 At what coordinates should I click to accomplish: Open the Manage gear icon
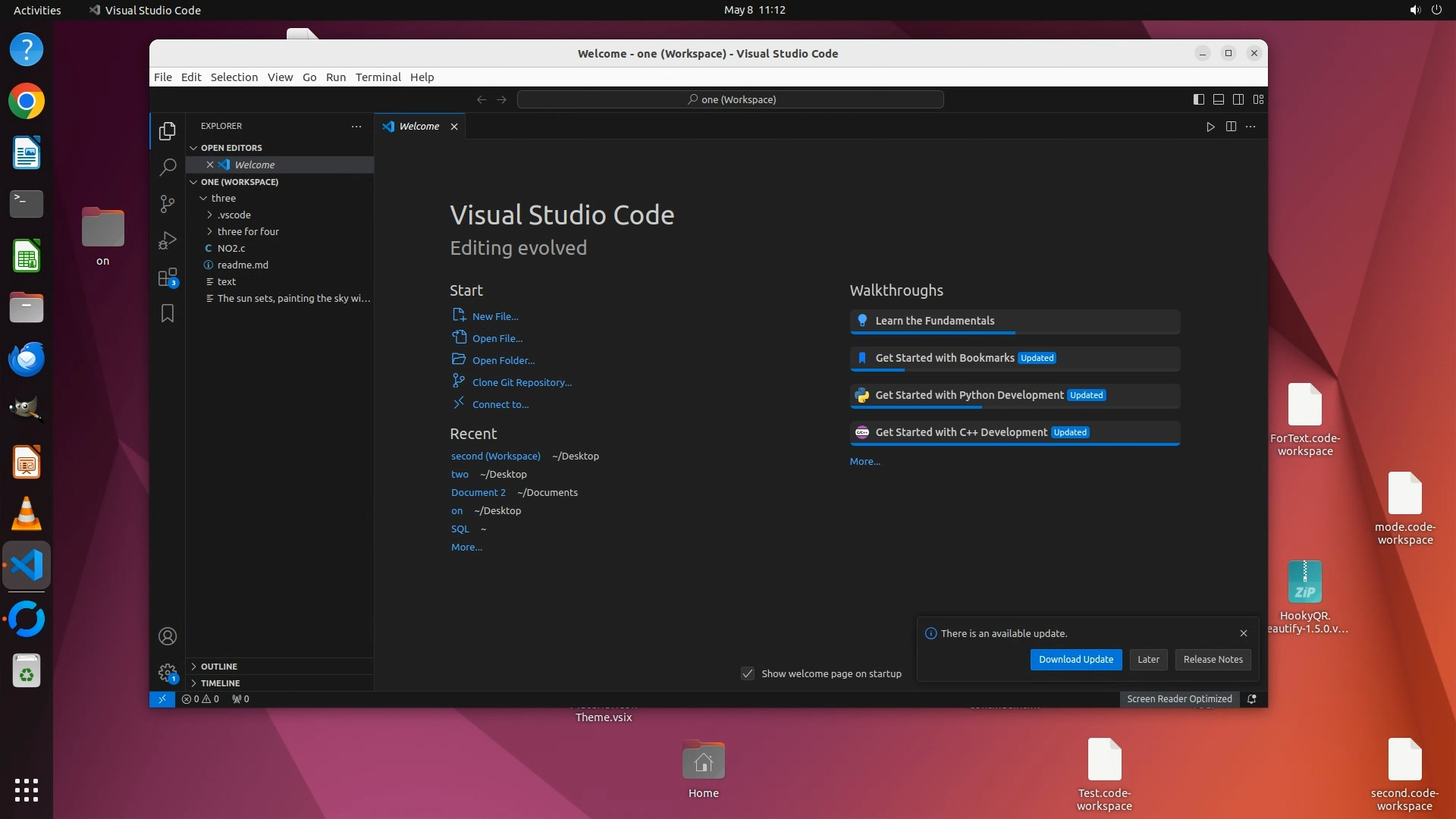(x=168, y=673)
